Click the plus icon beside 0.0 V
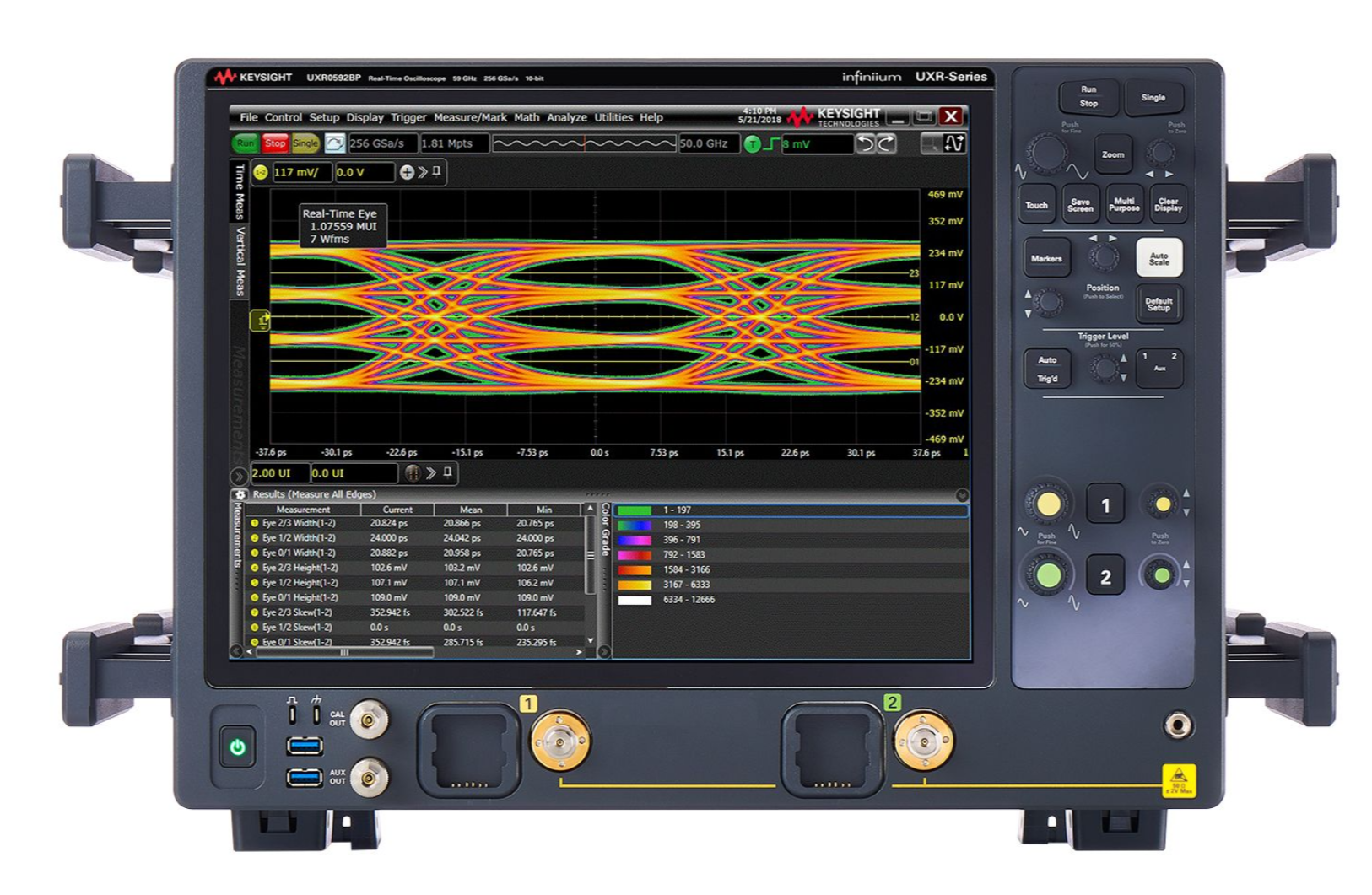 (x=407, y=173)
